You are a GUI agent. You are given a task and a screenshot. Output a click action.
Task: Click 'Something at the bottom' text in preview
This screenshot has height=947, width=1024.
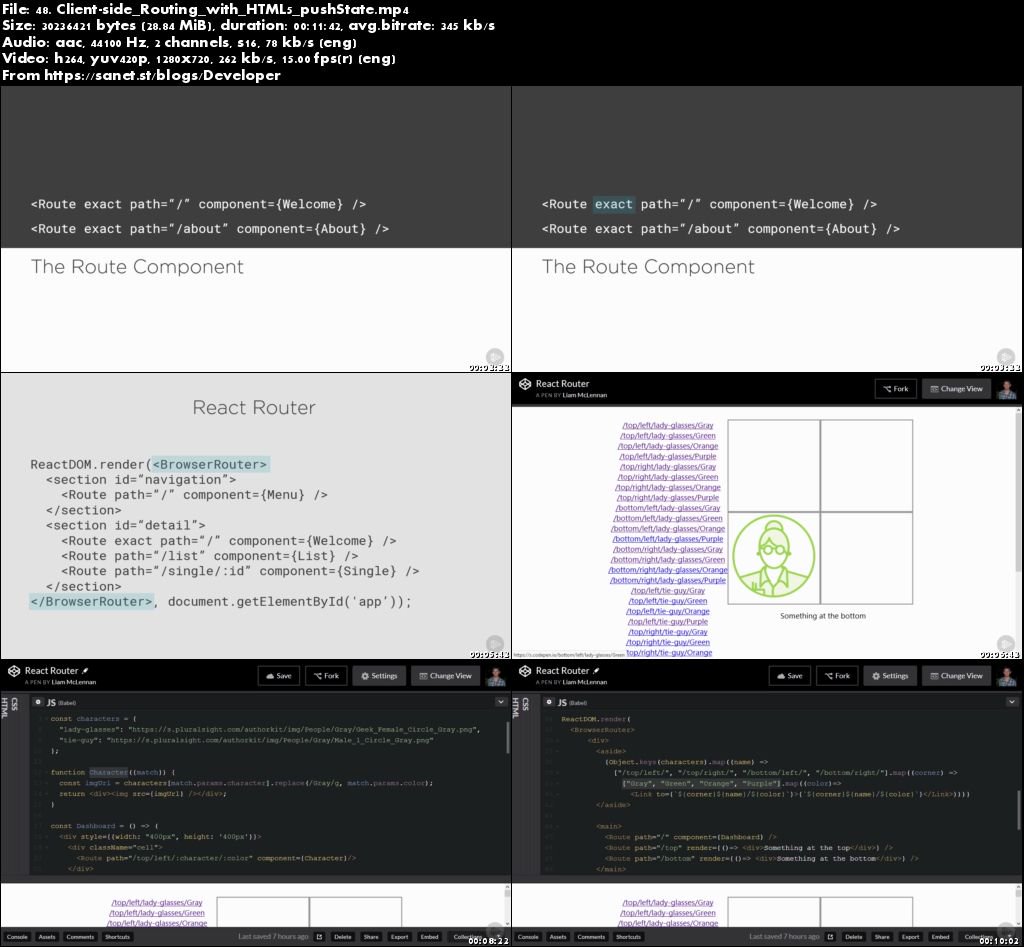[x=823, y=616]
